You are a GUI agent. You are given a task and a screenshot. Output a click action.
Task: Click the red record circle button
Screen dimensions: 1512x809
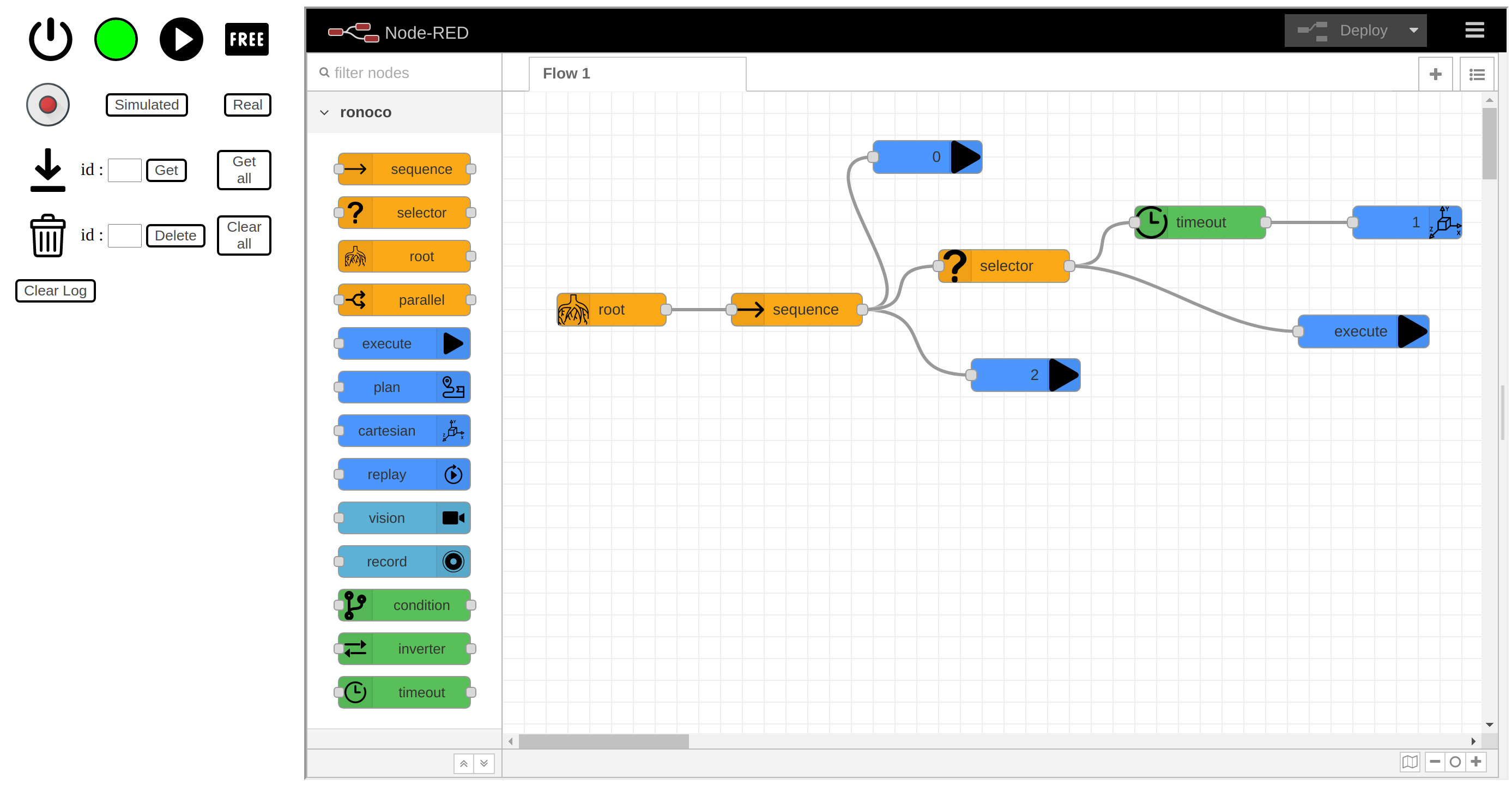pyautogui.click(x=47, y=105)
